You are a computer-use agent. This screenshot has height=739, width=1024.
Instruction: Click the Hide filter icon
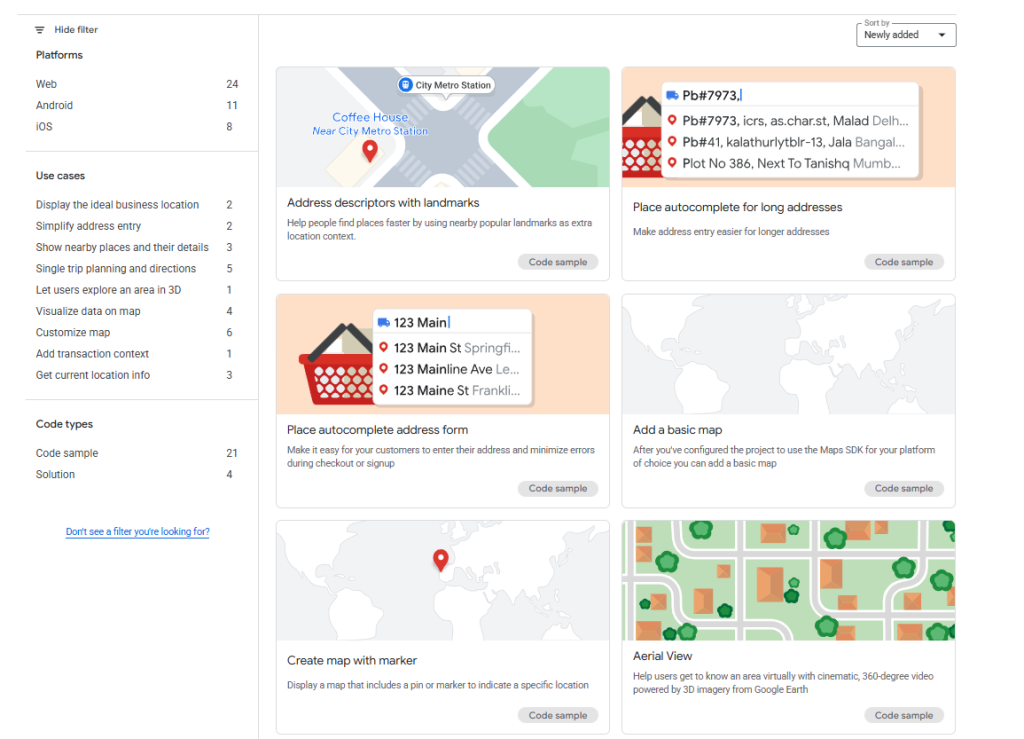pos(40,30)
